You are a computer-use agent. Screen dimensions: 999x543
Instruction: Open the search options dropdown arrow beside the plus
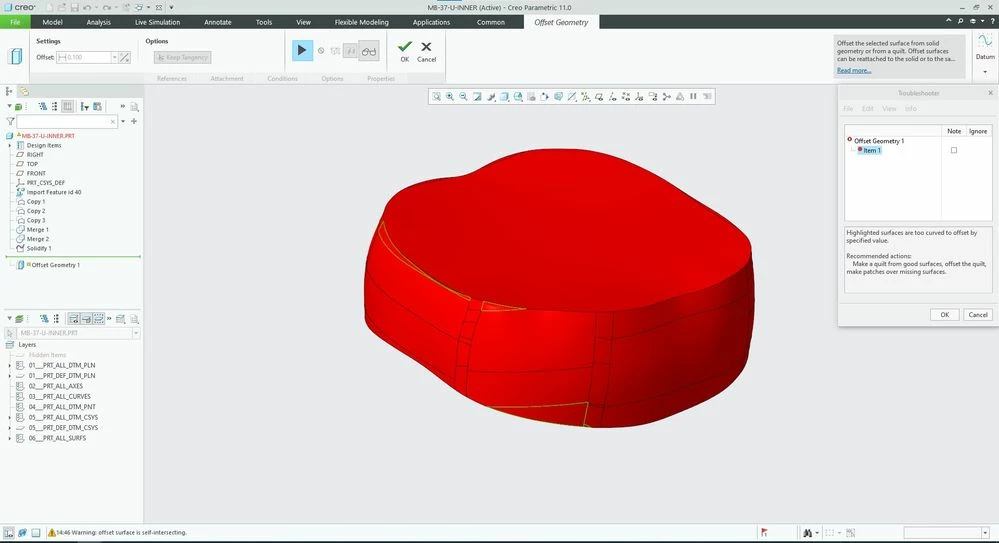(x=123, y=121)
